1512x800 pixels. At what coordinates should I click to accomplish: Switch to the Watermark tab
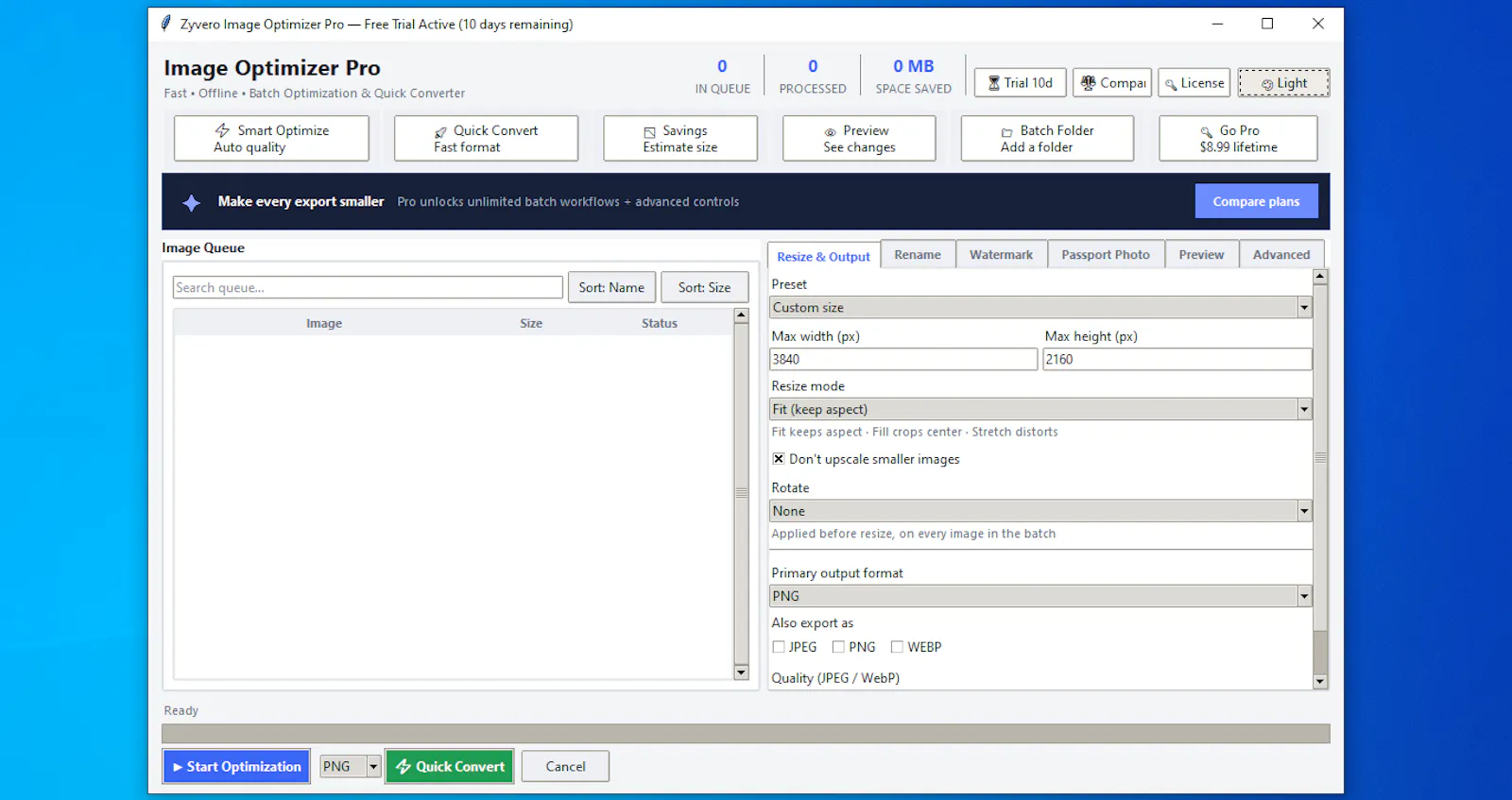(x=1001, y=255)
